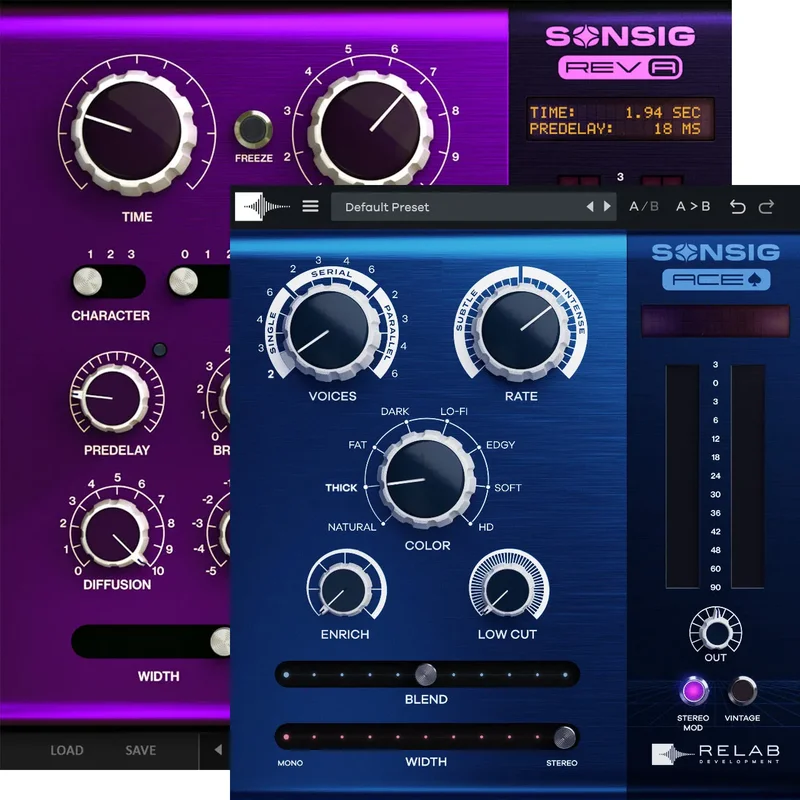Undo last change in ACE plugin
Image resolution: width=800 pixels, height=800 pixels.
pos(738,207)
